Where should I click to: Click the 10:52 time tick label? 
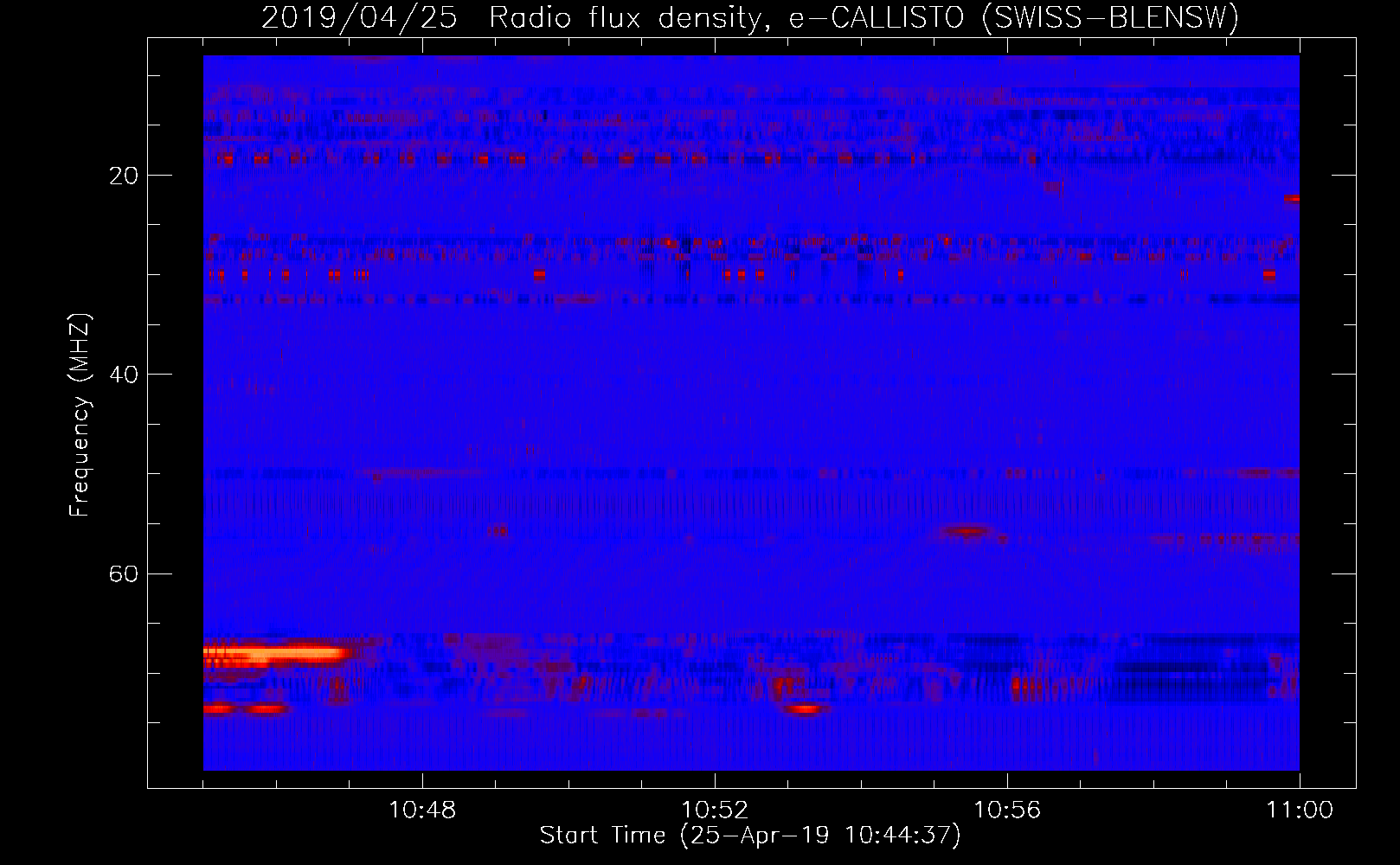(x=715, y=811)
